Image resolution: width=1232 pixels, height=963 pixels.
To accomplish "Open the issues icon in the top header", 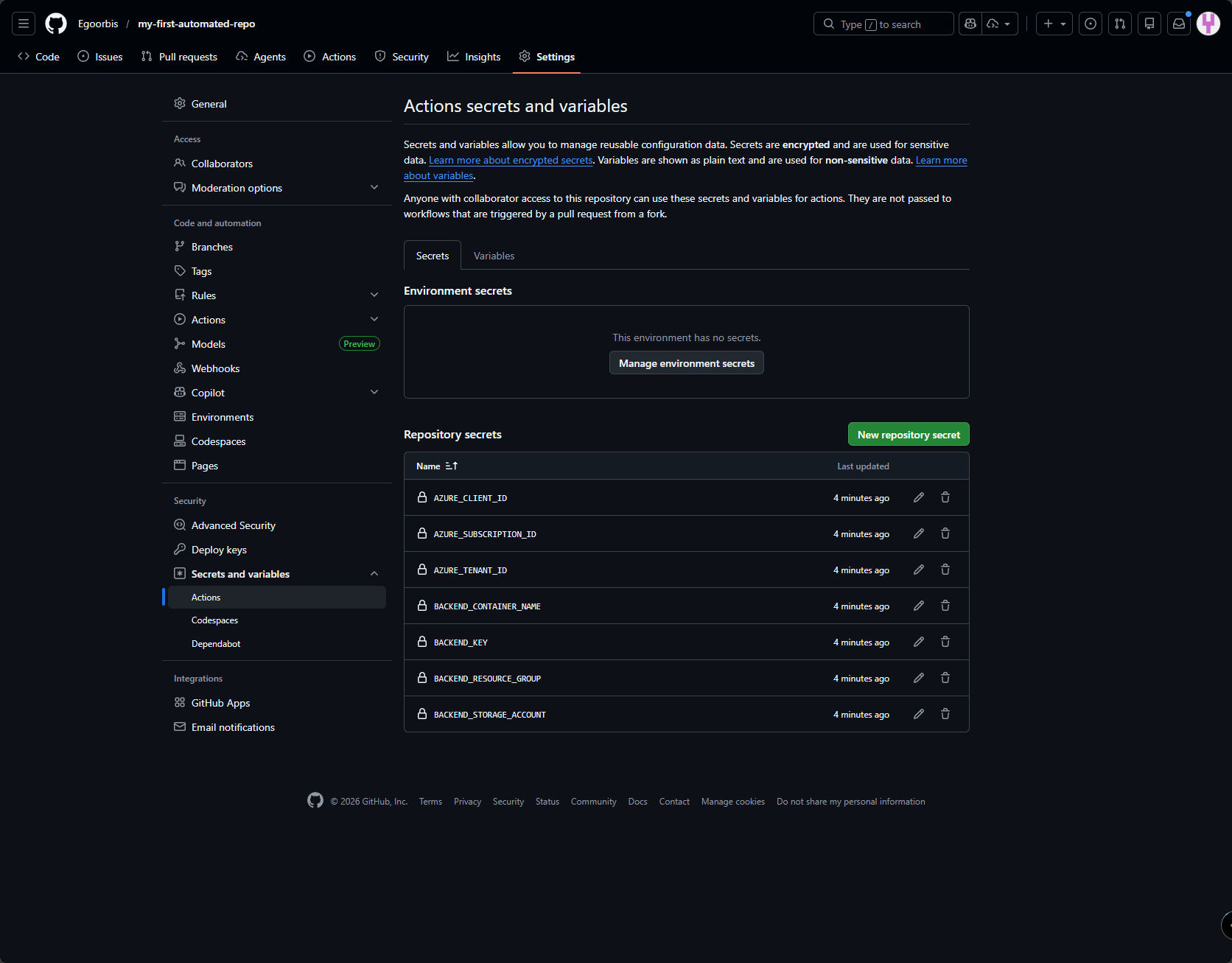I will 1091,23.
